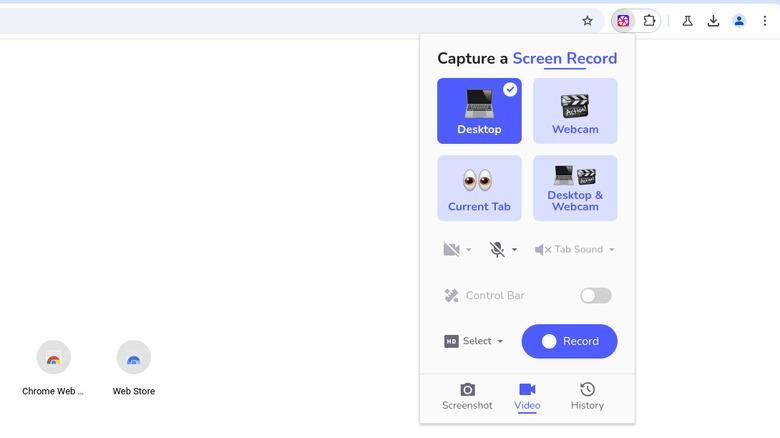Click the muted Tab Sound speaker icon
This screenshot has width=780, height=438.
coord(542,249)
